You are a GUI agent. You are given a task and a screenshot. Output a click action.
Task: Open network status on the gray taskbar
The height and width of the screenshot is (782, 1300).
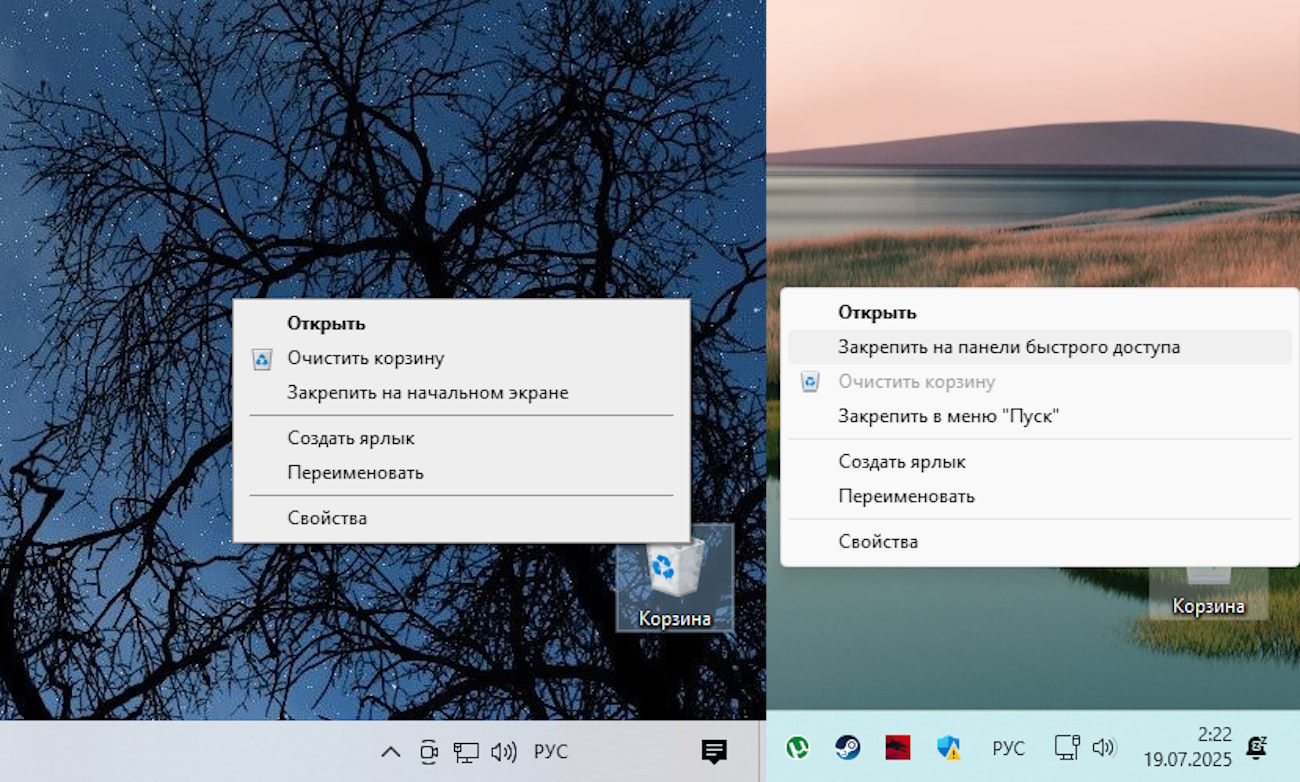point(465,752)
